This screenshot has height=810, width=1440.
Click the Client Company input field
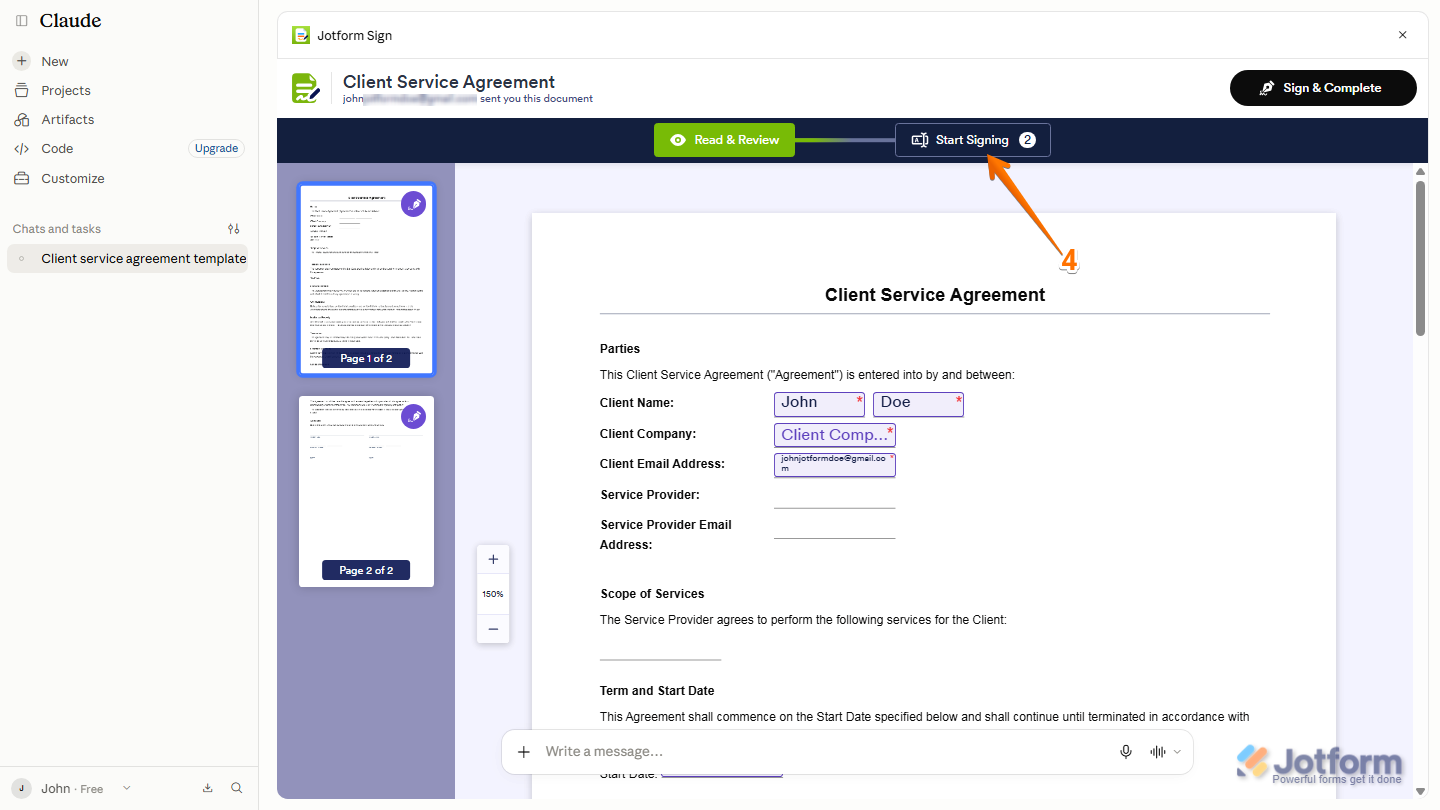835,435
